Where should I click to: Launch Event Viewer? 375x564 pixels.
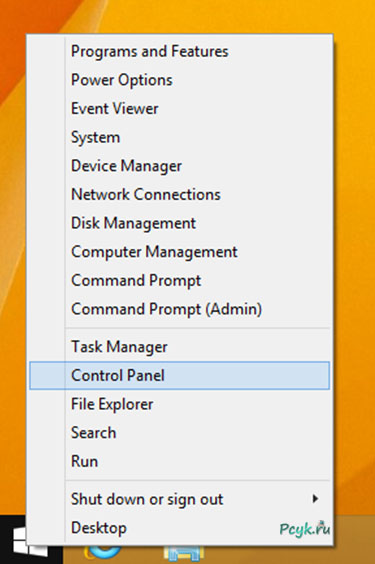[115, 109]
